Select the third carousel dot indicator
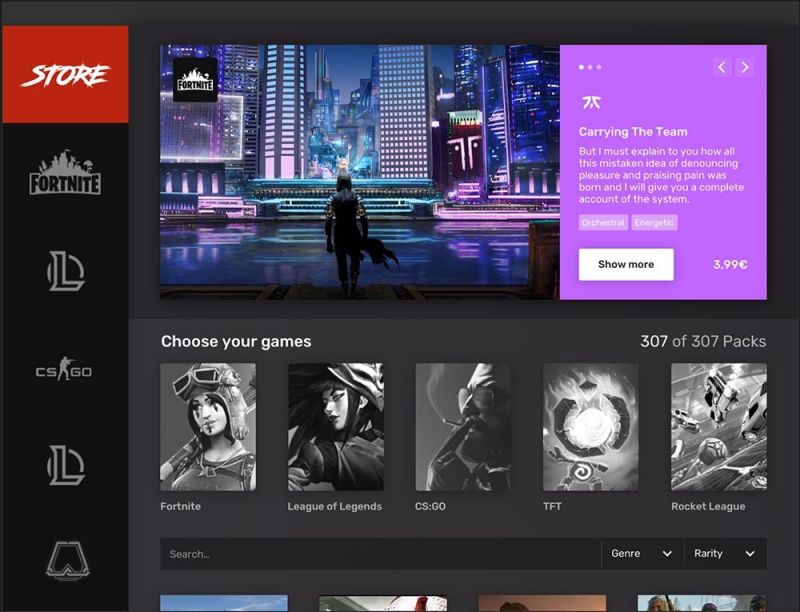800x612 pixels. click(x=599, y=67)
